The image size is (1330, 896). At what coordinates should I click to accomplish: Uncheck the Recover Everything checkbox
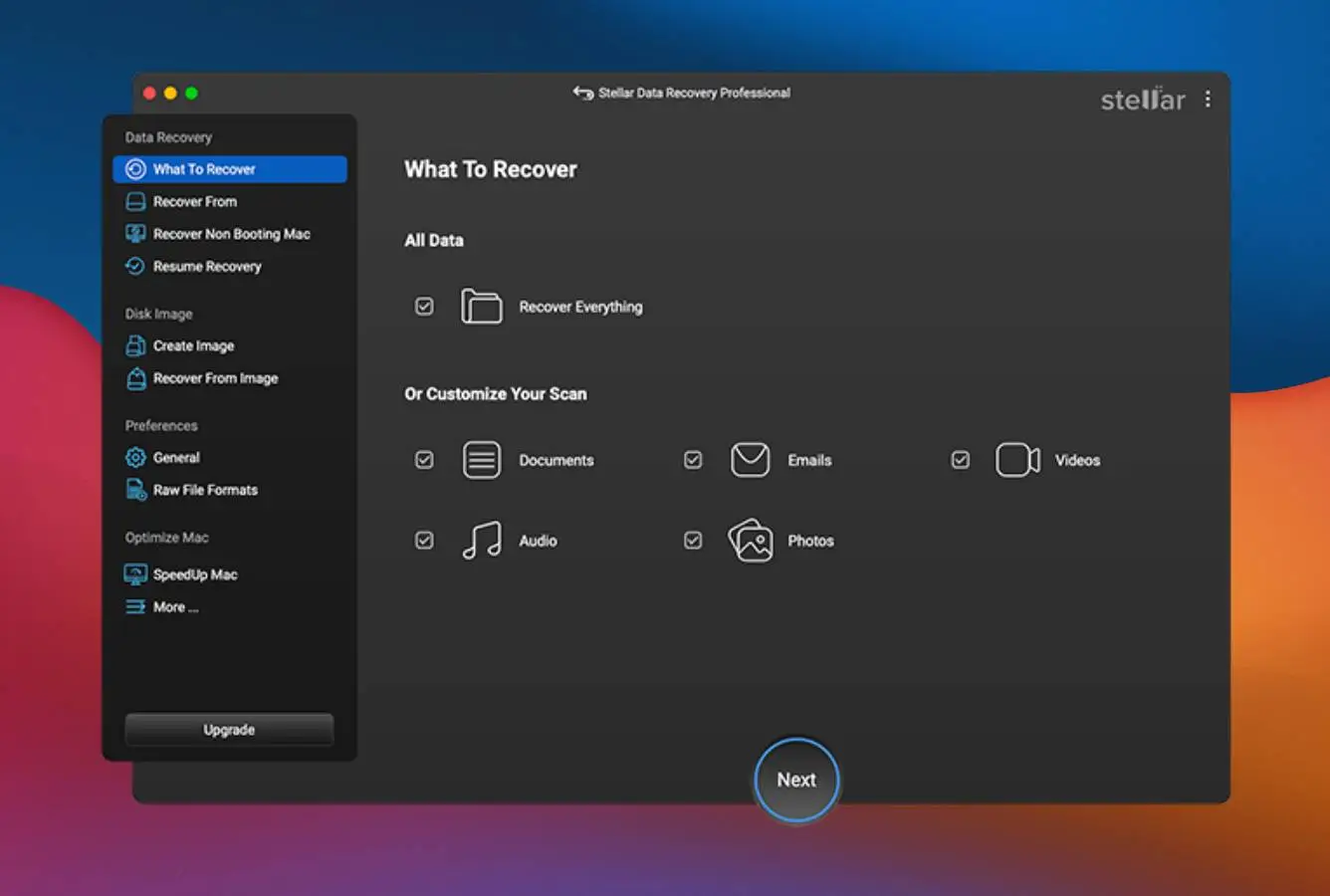[424, 307]
